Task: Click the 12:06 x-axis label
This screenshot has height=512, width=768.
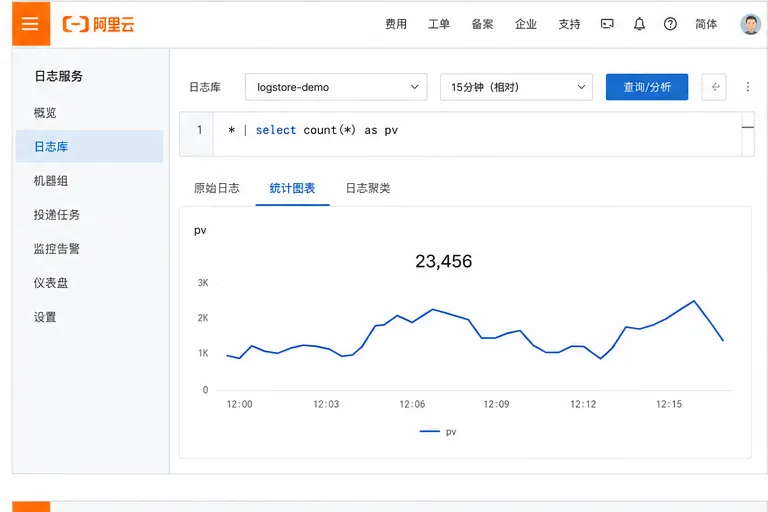Action: 412,404
